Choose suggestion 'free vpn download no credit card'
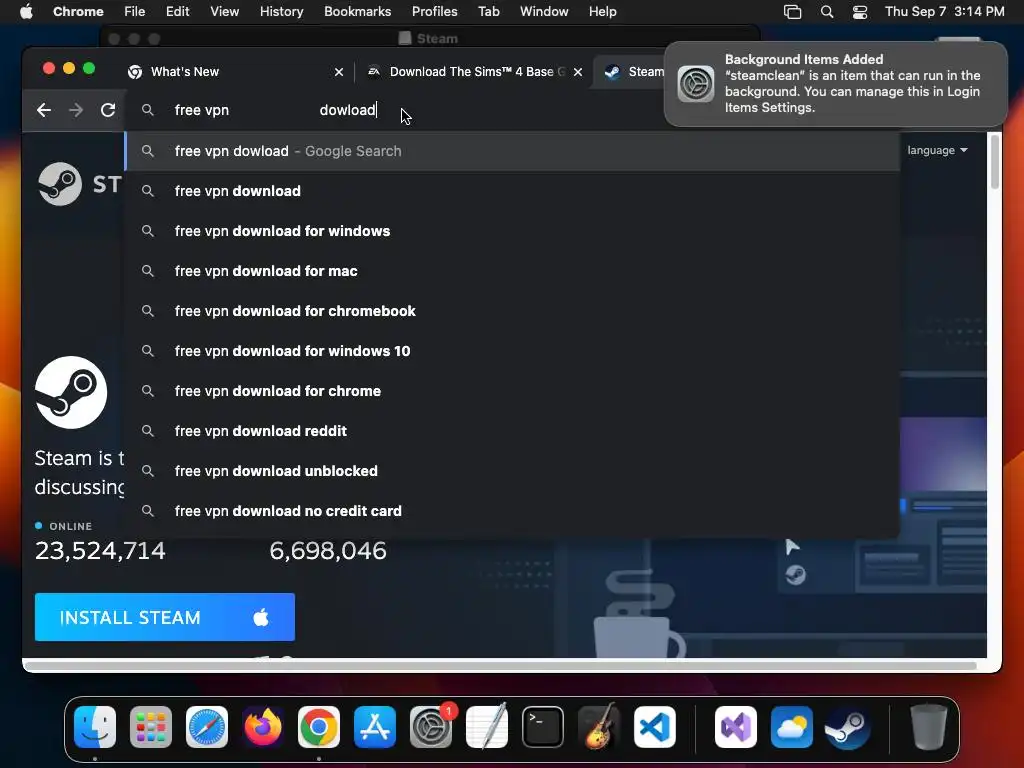The width and height of the screenshot is (1024, 768). tap(513, 511)
